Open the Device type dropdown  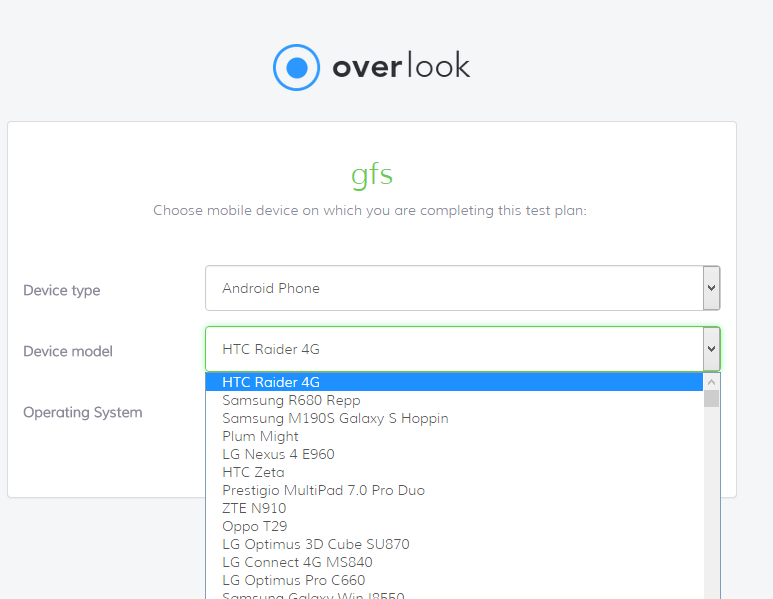pyautogui.click(x=462, y=288)
